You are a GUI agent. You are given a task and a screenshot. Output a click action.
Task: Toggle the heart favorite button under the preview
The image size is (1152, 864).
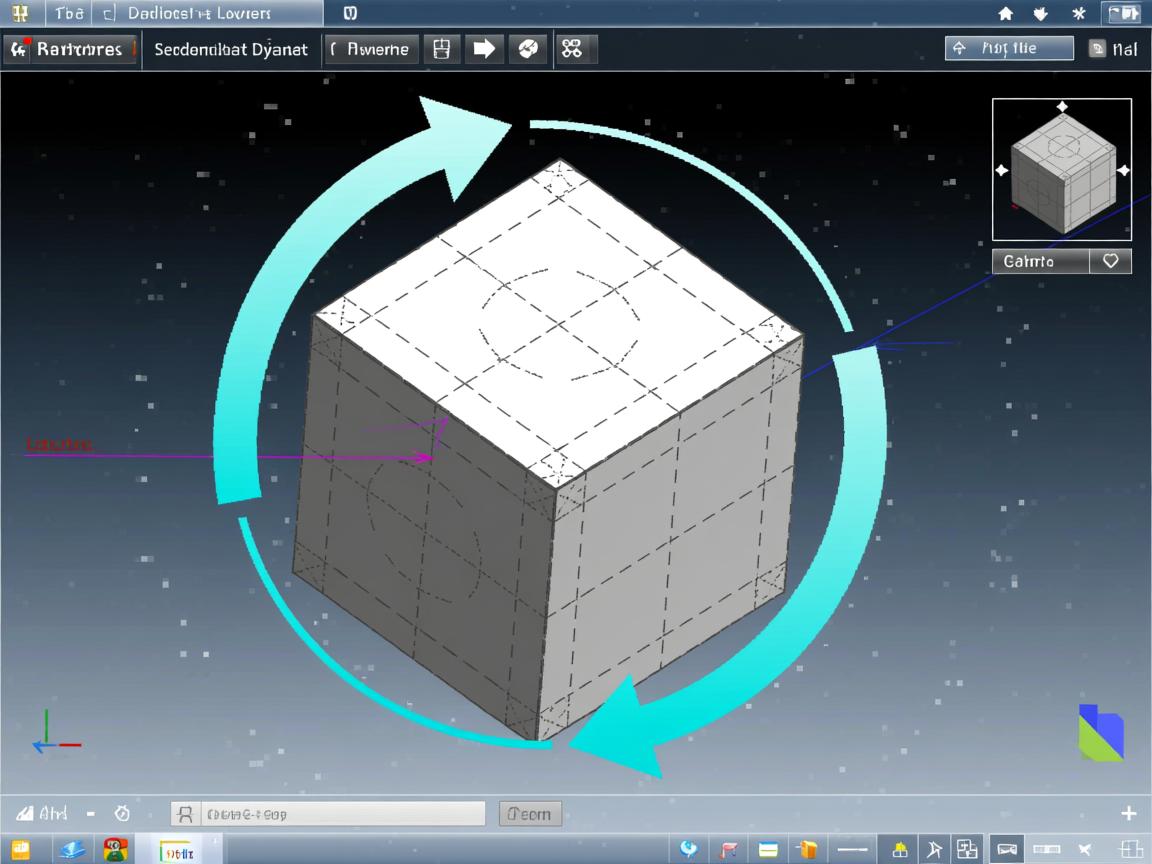(x=1110, y=261)
